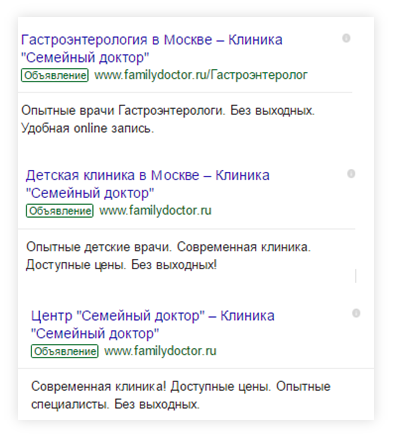Screen dimensions: 396x439
Task: Click the info icon beside Детская клиника ad
Action: 351,174
